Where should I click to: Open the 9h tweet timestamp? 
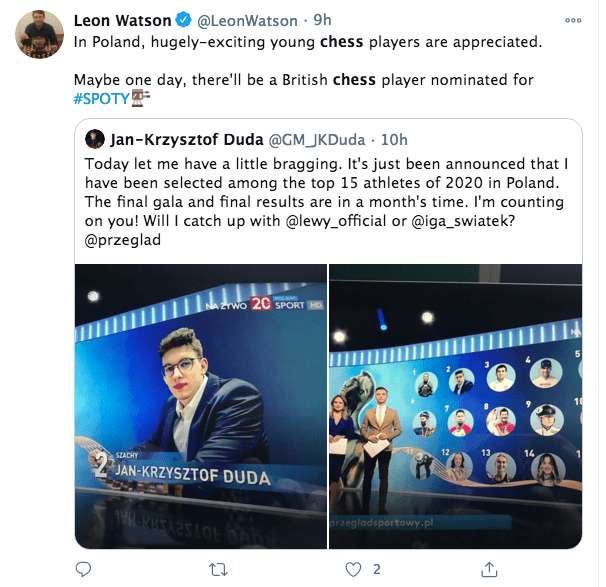coord(322,20)
